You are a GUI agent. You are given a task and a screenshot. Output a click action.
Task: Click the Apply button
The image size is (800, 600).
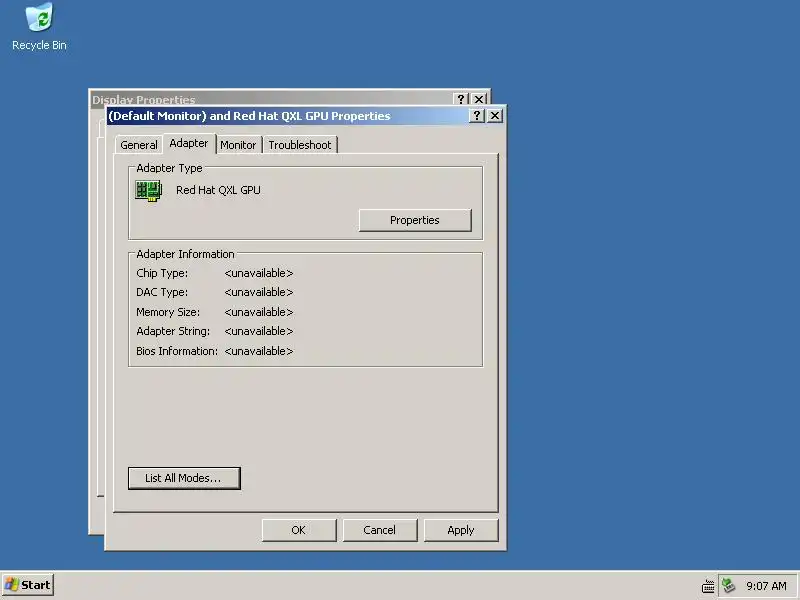461,530
